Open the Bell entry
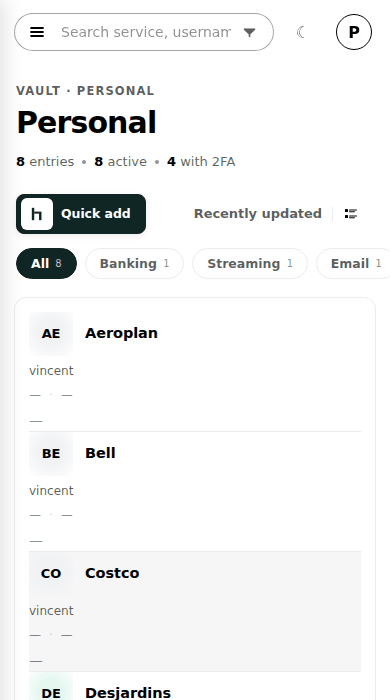Viewport: 390px width, 700px height. 195,492
